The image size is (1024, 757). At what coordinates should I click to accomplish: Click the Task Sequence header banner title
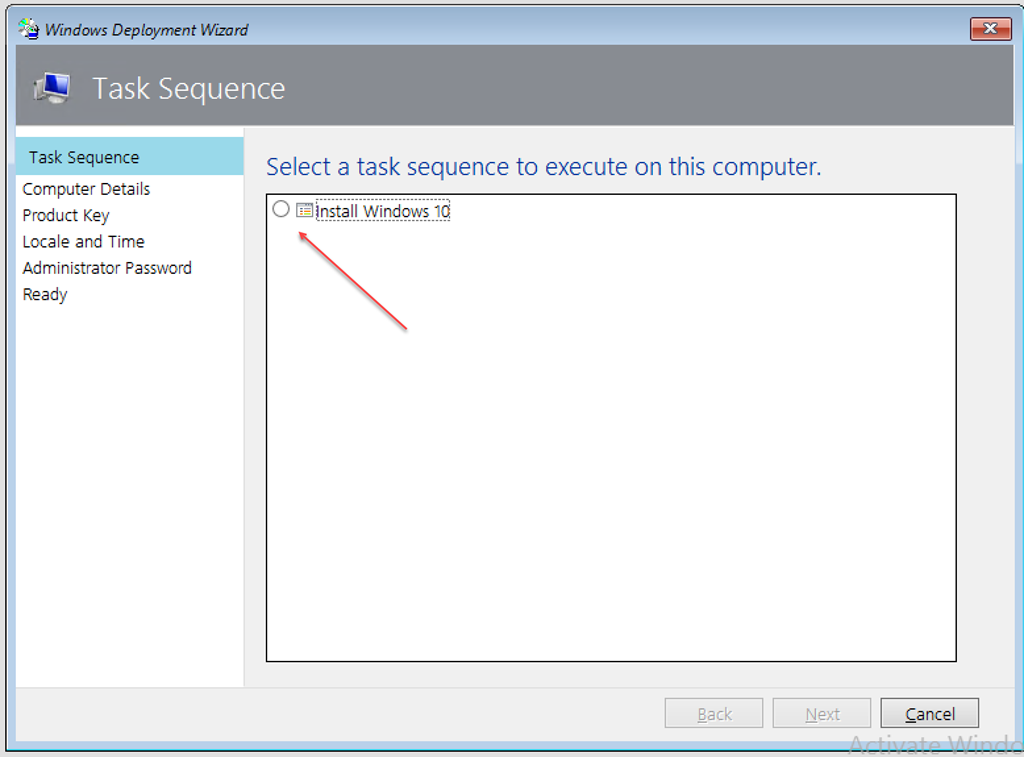pos(189,89)
